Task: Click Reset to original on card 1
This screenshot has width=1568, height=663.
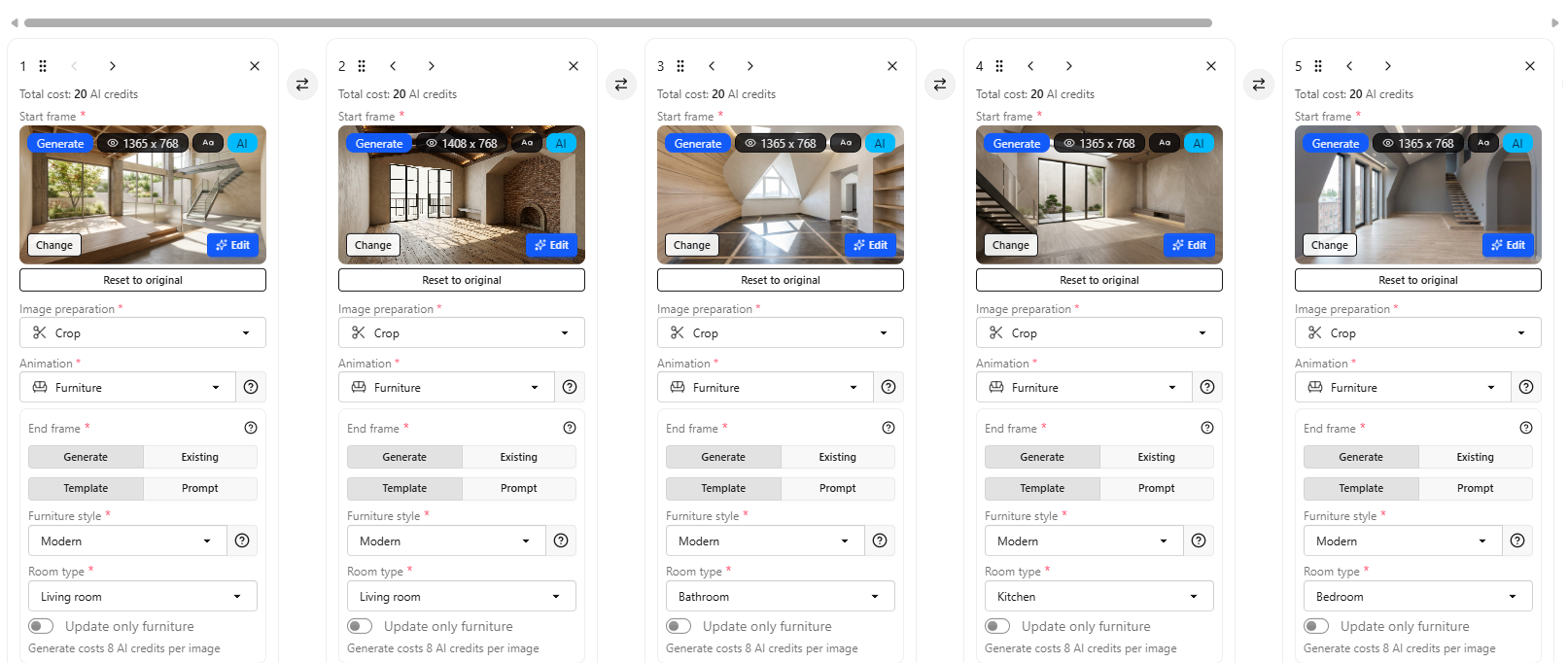Action: [143, 280]
